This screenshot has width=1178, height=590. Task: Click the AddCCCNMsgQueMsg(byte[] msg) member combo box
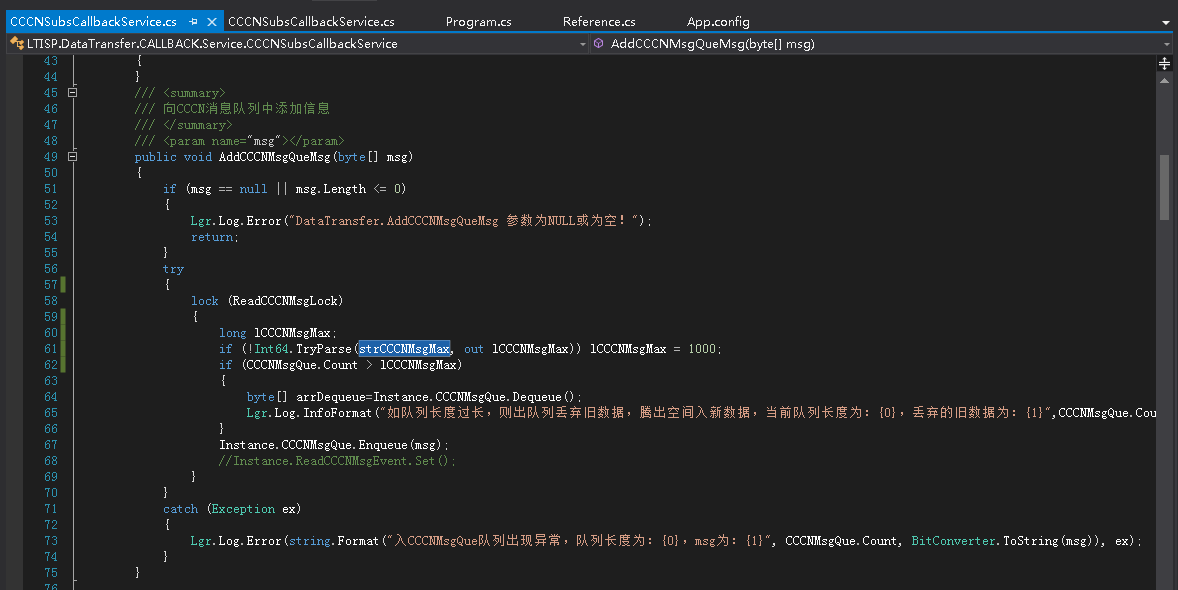tap(881, 44)
